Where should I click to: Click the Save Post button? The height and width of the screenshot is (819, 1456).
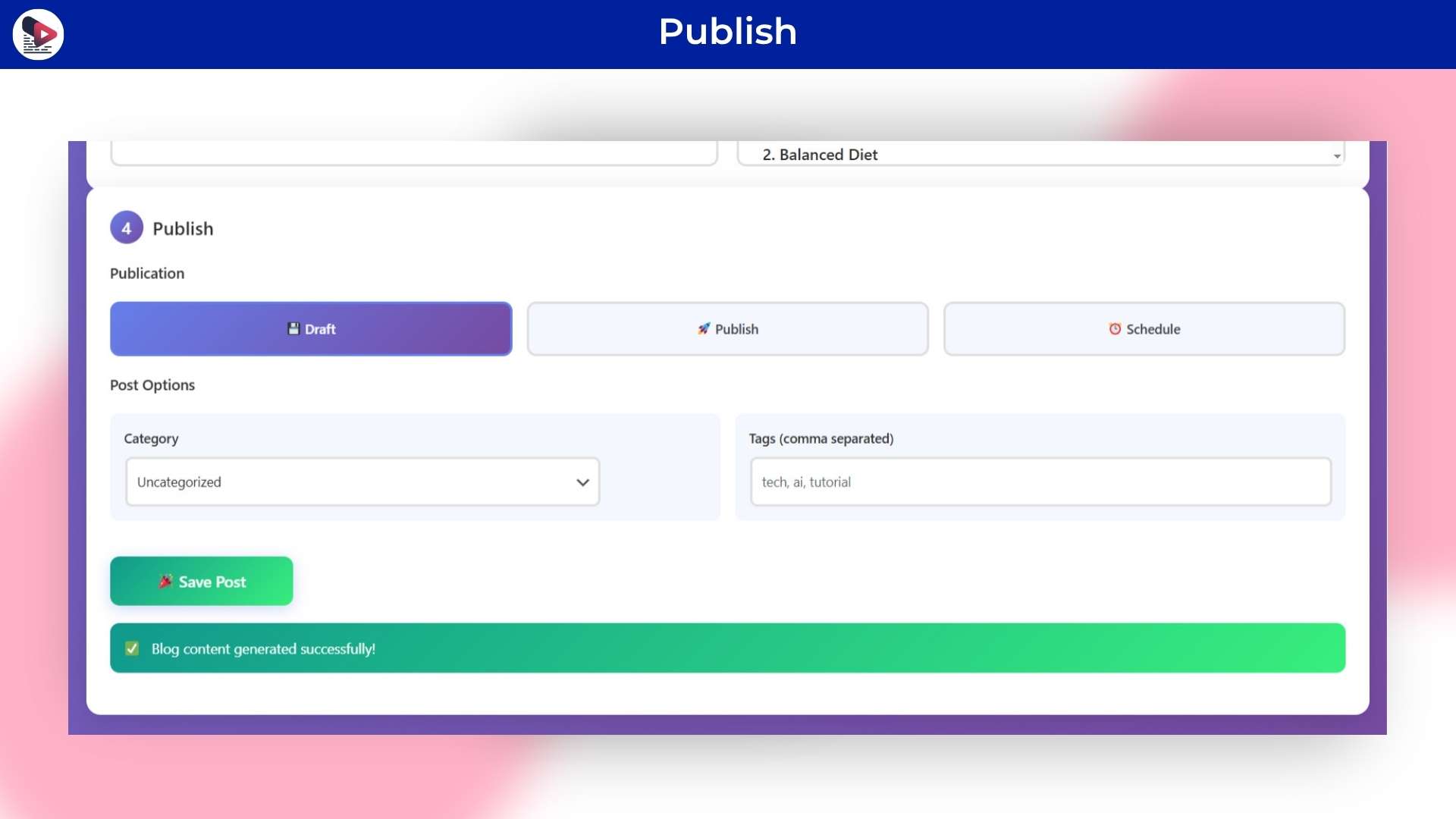pos(201,581)
